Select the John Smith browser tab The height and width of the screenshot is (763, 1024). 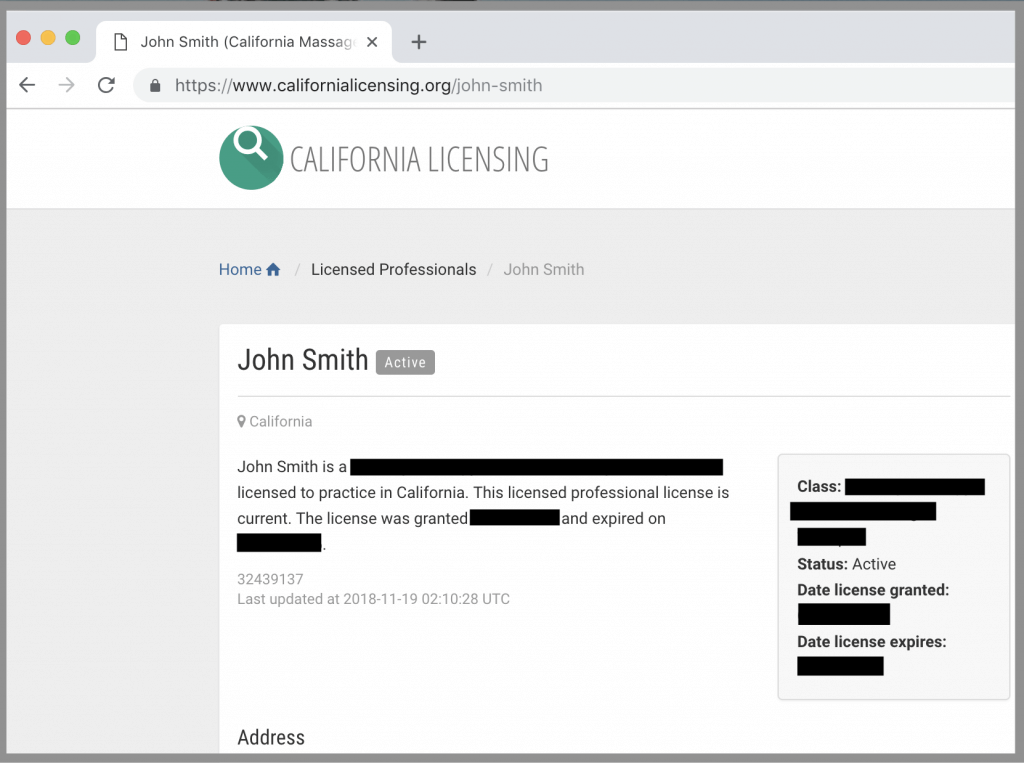coord(246,42)
